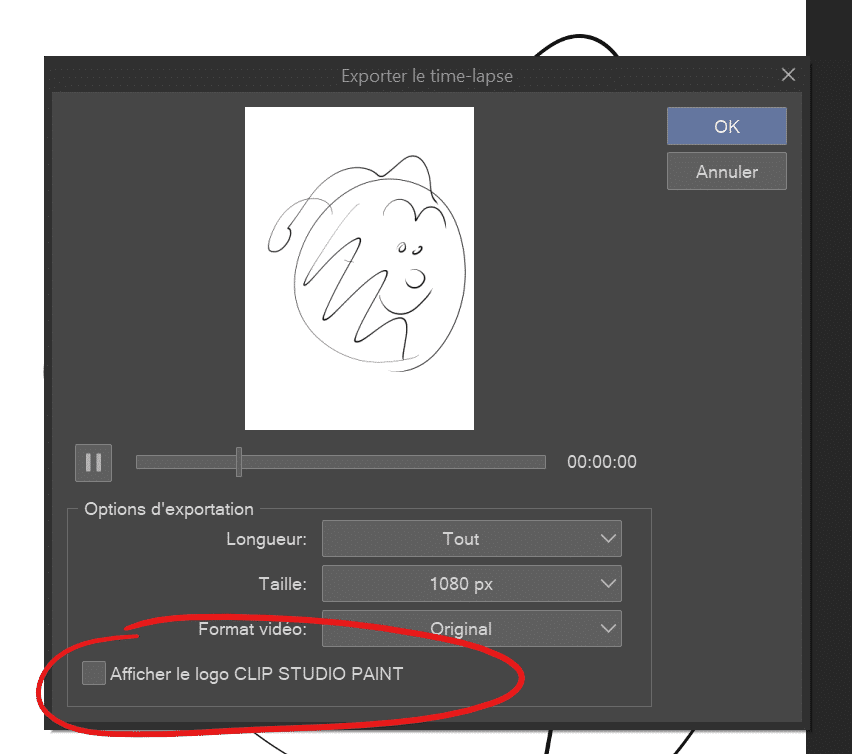The image size is (852, 754).
Task: Click the Taille: label
Action: pyautogui.click(x=283, y=584)
